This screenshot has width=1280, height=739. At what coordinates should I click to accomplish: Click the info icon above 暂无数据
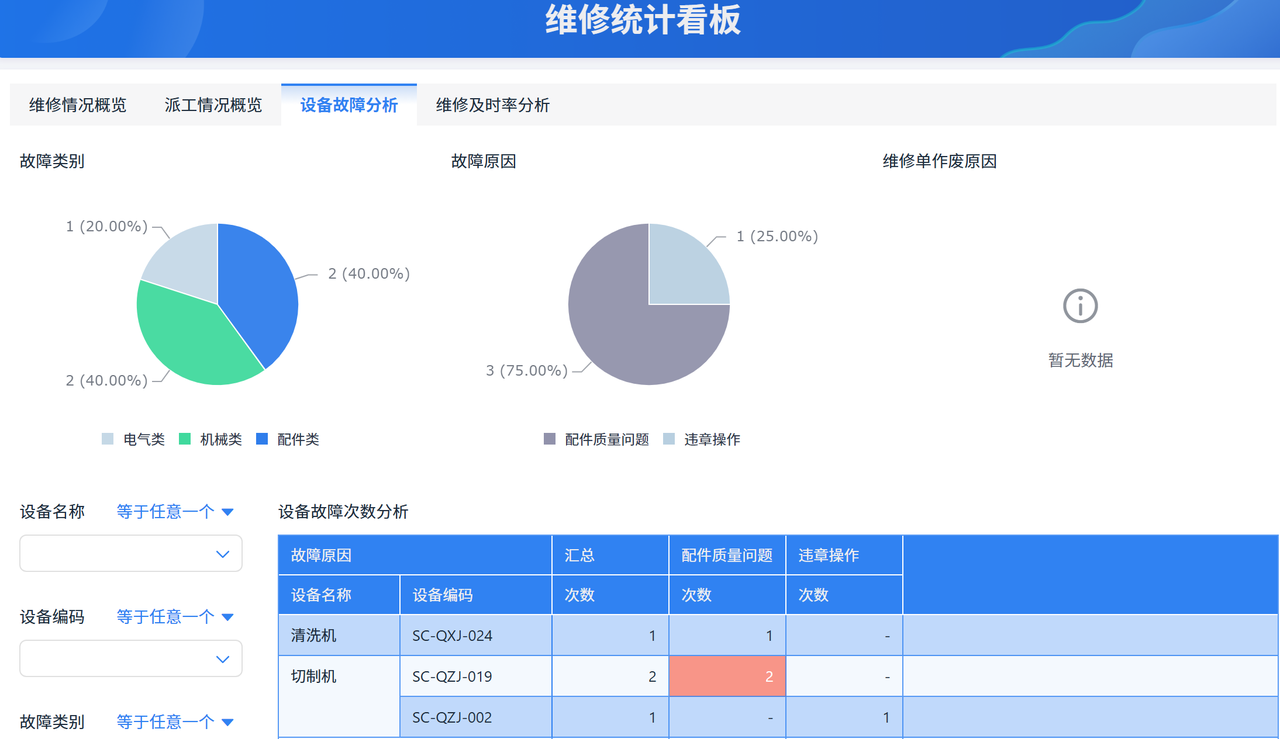pyautogui.click(x=1080, y=306)
